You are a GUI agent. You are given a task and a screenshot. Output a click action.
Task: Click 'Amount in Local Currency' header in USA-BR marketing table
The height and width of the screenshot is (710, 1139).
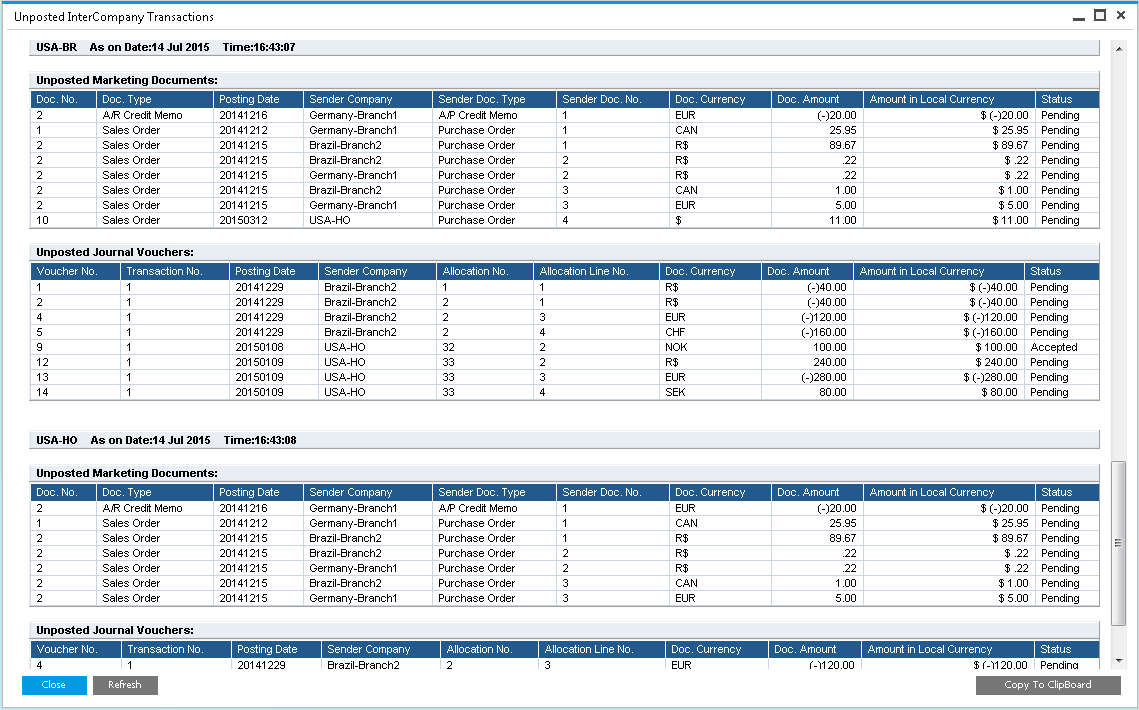[x=949, y=99]
